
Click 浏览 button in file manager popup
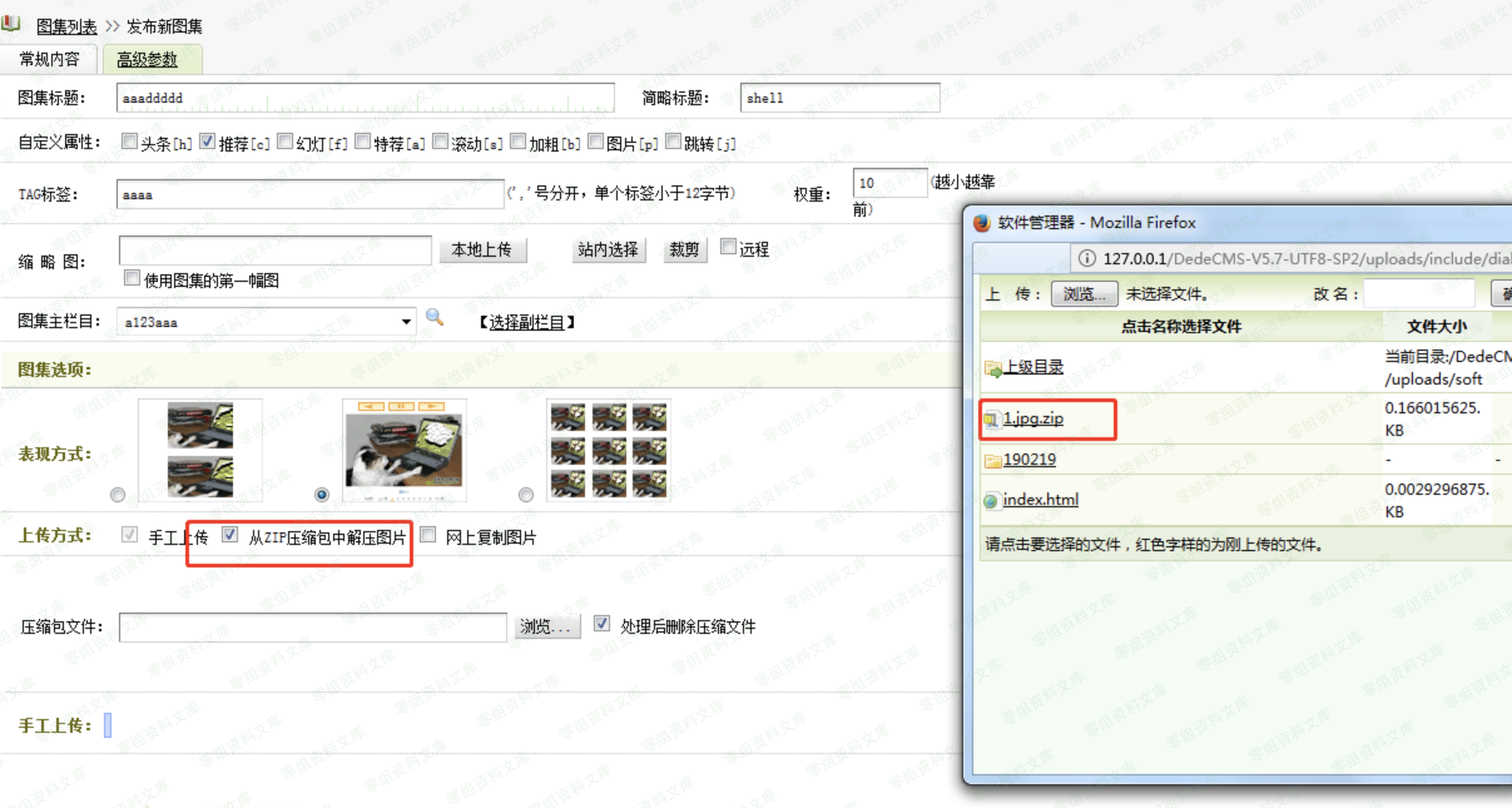click(1084, 294)
